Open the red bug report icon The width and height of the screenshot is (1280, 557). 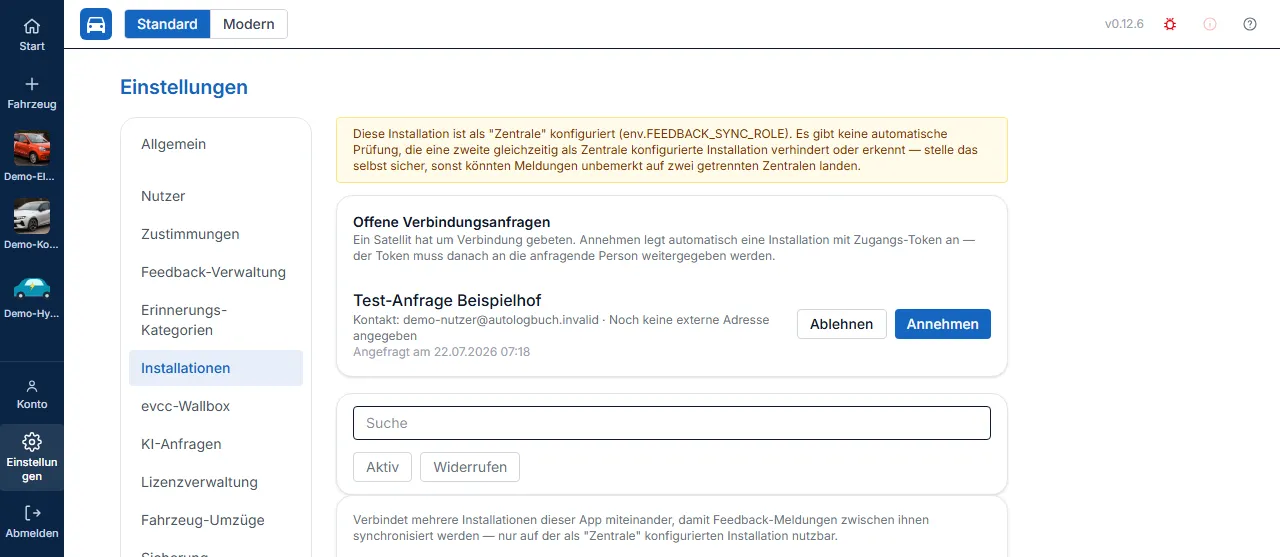pos(1170,24)
